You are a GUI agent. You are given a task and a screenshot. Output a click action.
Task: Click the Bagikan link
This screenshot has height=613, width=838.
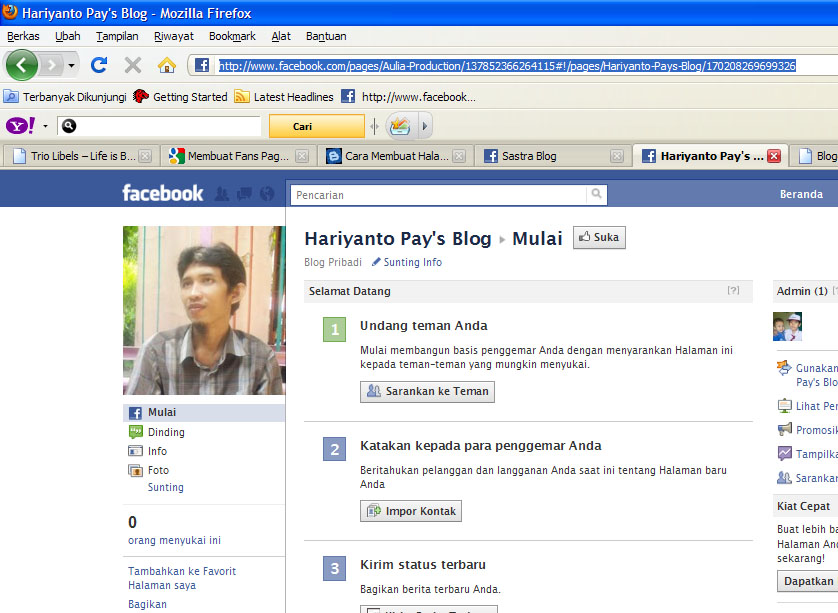(148, 604)
